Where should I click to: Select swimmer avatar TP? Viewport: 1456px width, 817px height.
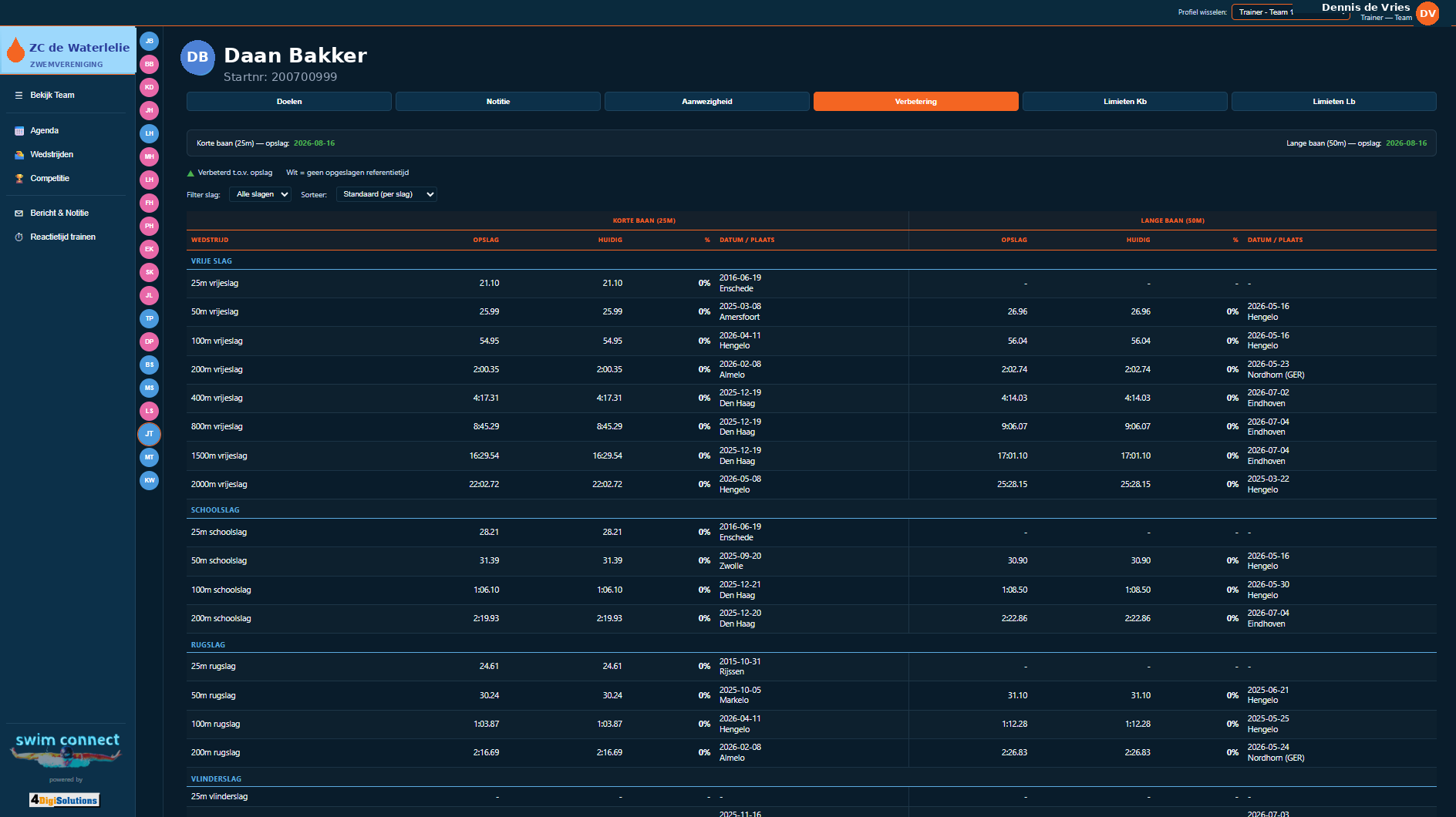click(x=150, y=318)
